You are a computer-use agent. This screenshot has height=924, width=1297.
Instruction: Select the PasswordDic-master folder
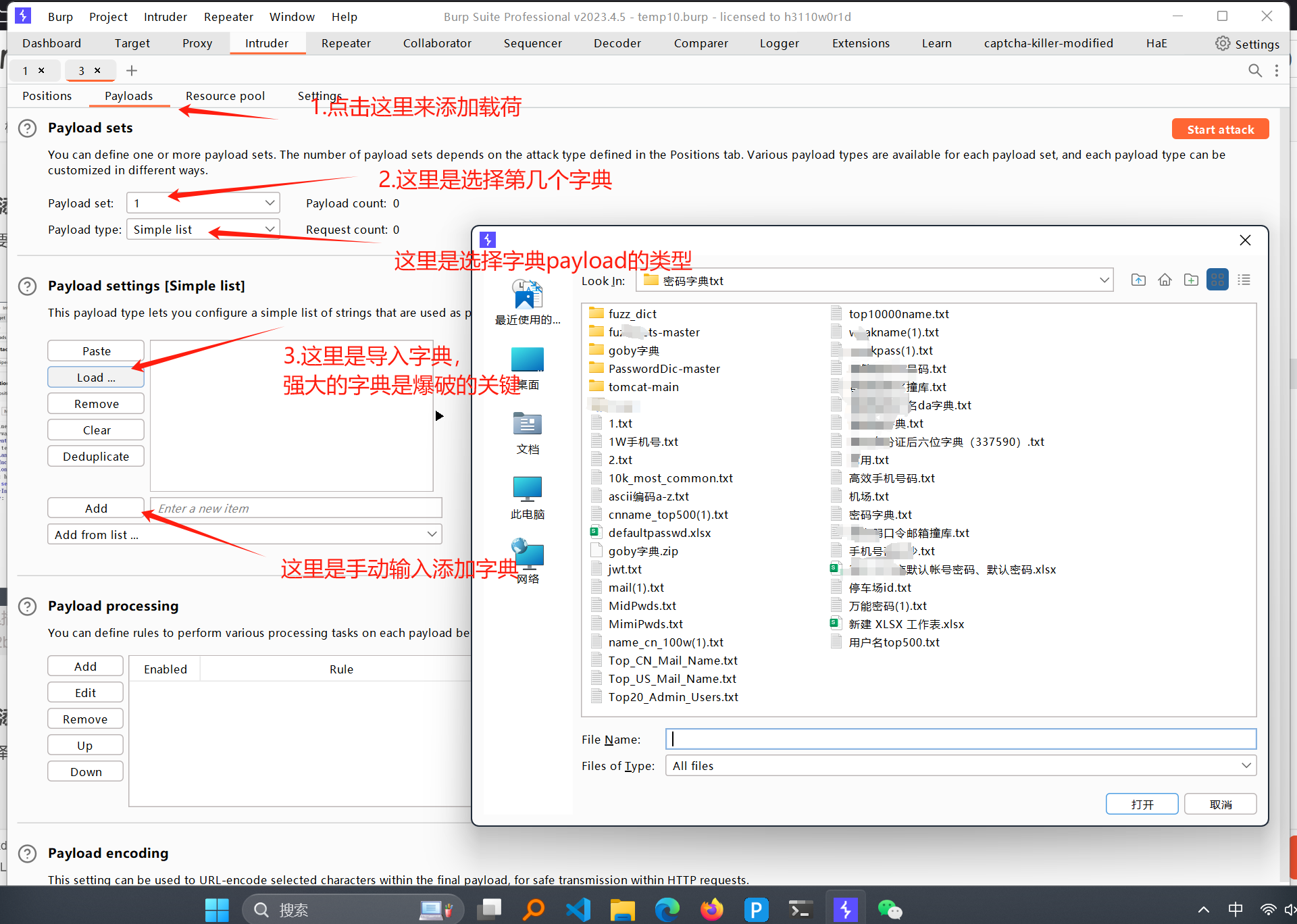pos(655,368)
